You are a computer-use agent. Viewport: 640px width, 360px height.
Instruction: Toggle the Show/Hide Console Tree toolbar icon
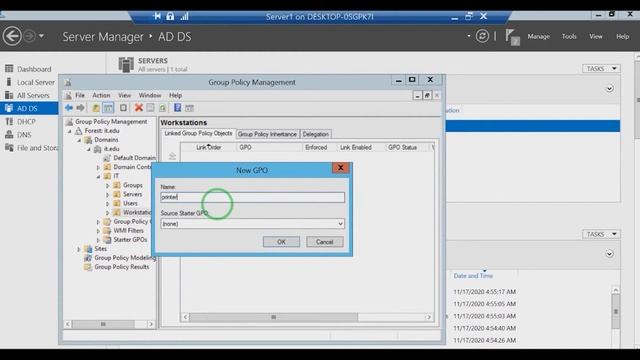point(108,108)
